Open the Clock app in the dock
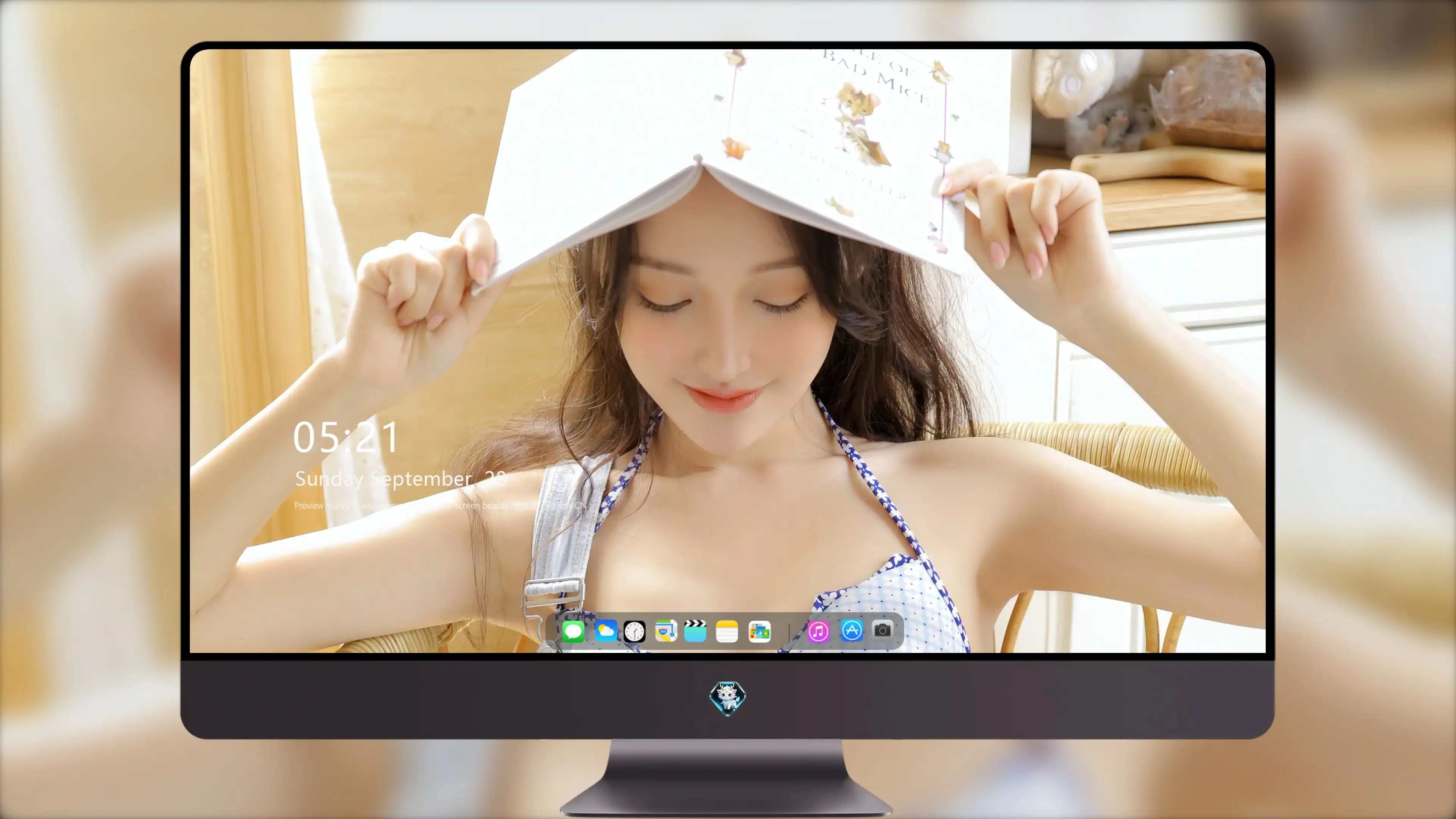The width and height of the screenshot is (1456, 819). point(635,631)
